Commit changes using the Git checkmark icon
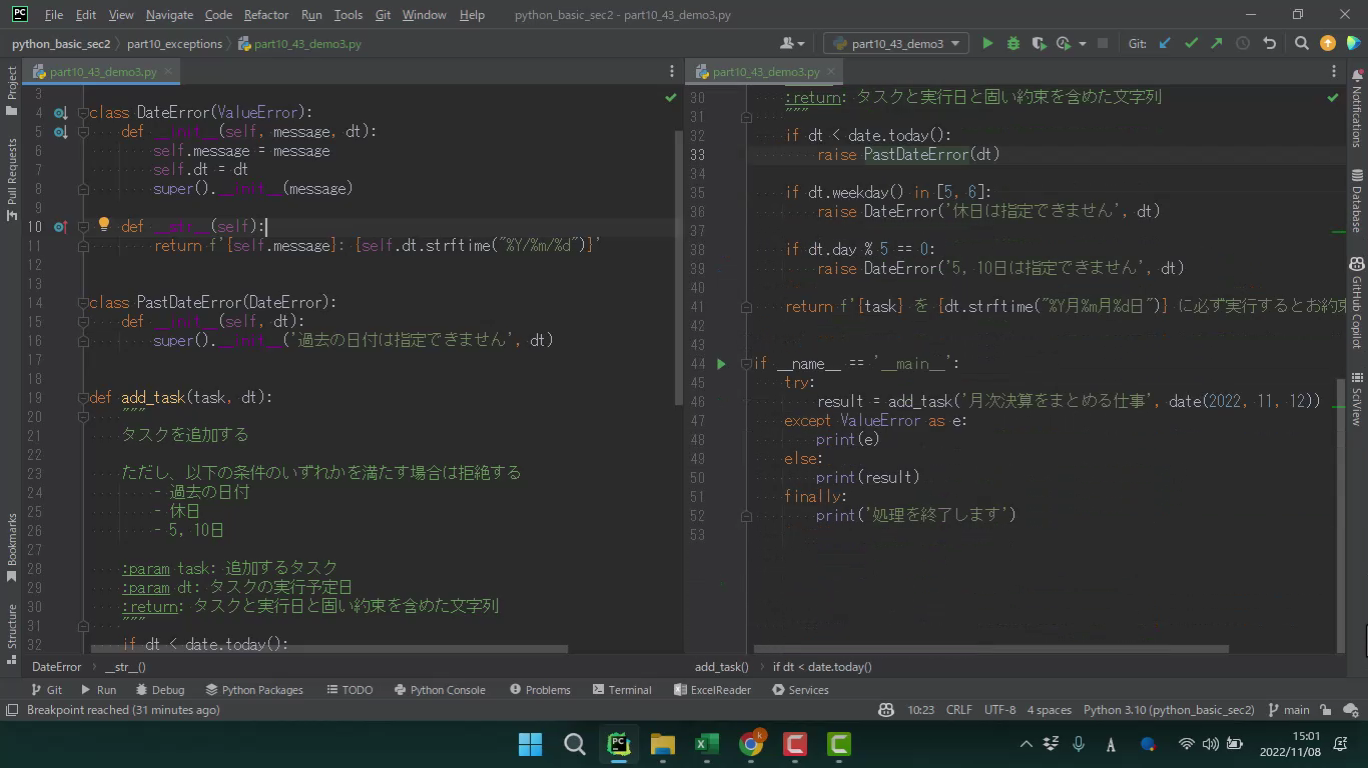 (x=1191, y=43)
